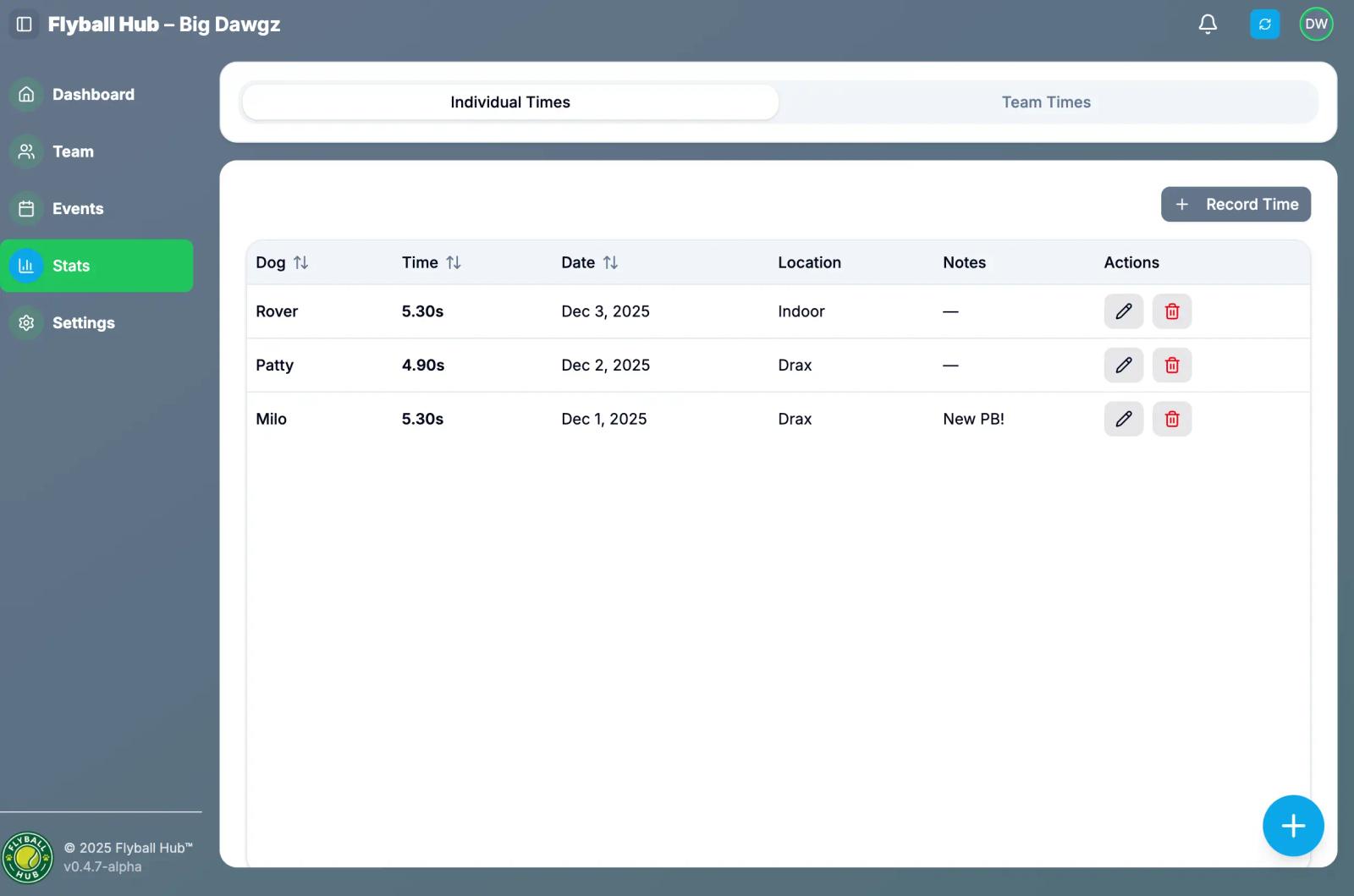Edit Rover's time entry
This screenshot has height=896, width=1354.
click(1124, 311)
